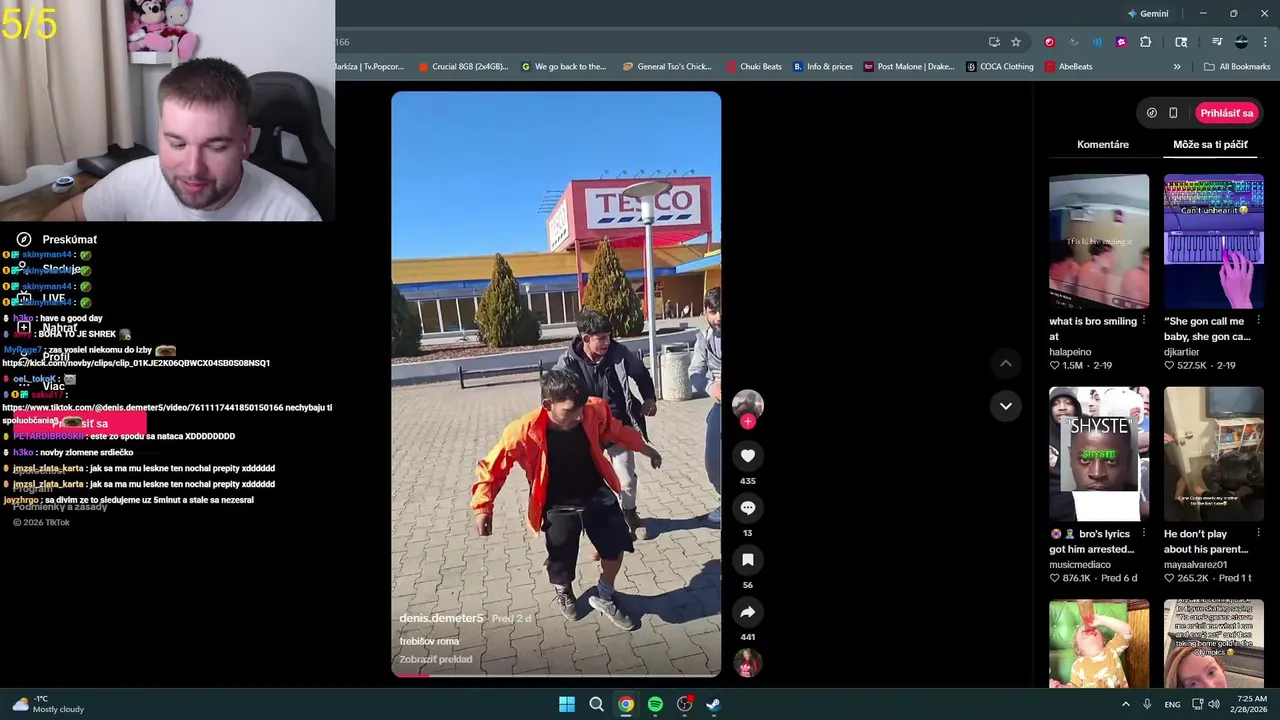Open the Chrome extensions puzzle icon
The image size is (1280, 720).
(1145, 42)
